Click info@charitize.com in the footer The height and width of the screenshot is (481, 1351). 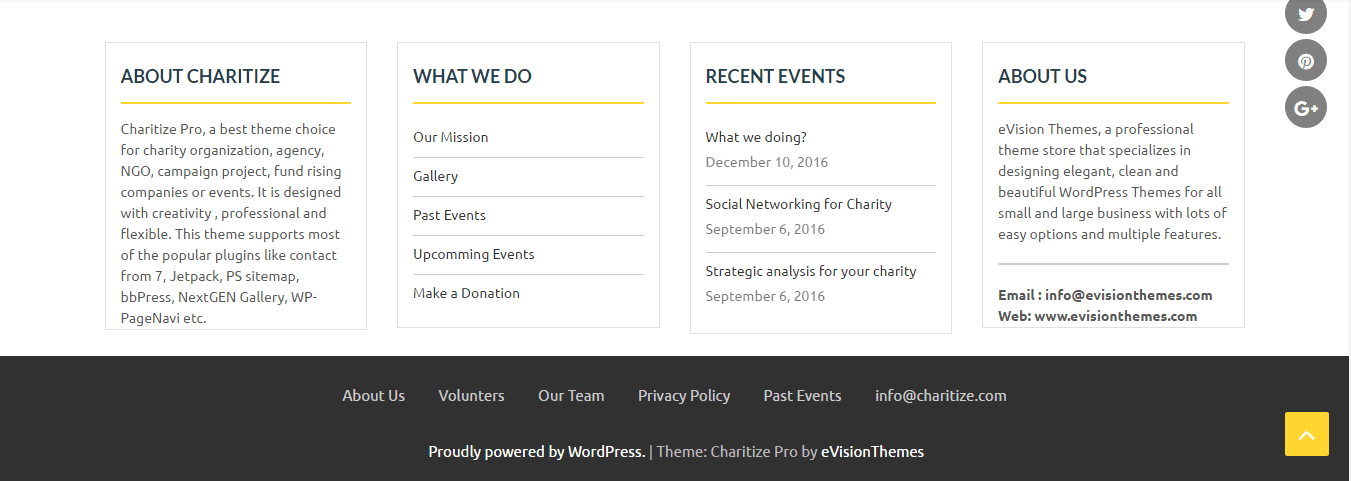[941, 396]
